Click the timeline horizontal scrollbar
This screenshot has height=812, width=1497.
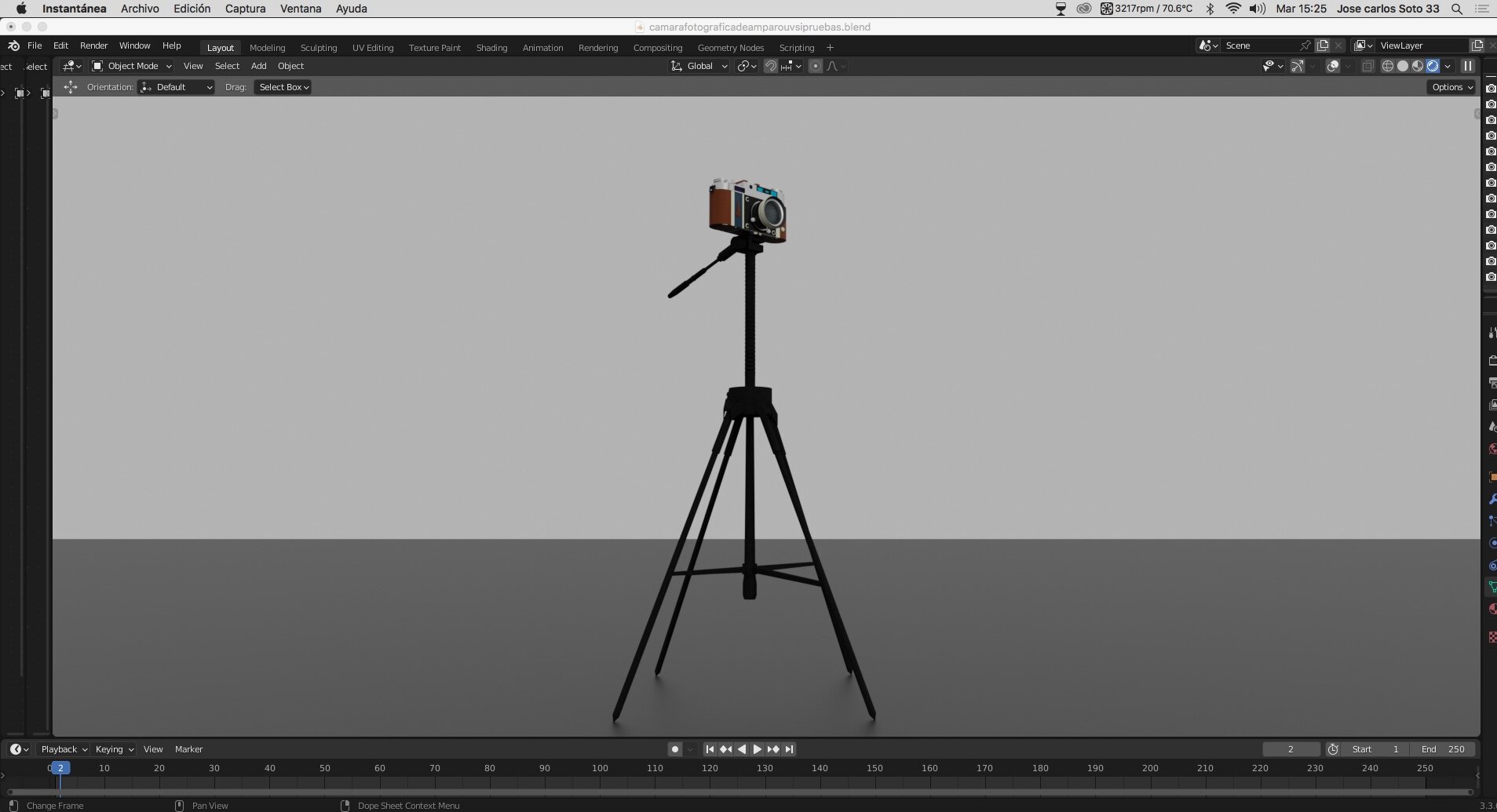[739, 792]
